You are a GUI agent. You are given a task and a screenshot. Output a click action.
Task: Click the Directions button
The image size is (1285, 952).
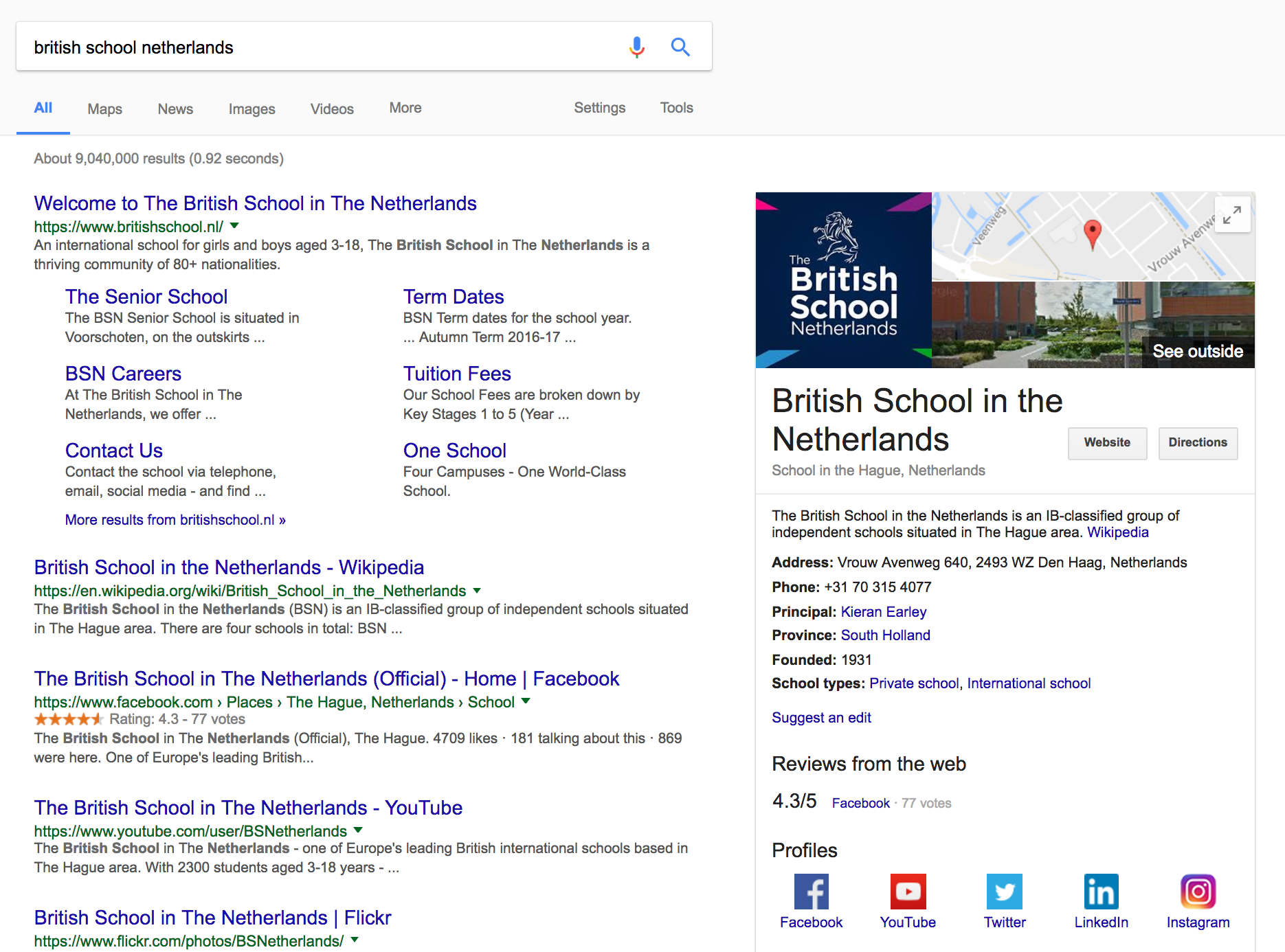click(x=1198, y=443)
